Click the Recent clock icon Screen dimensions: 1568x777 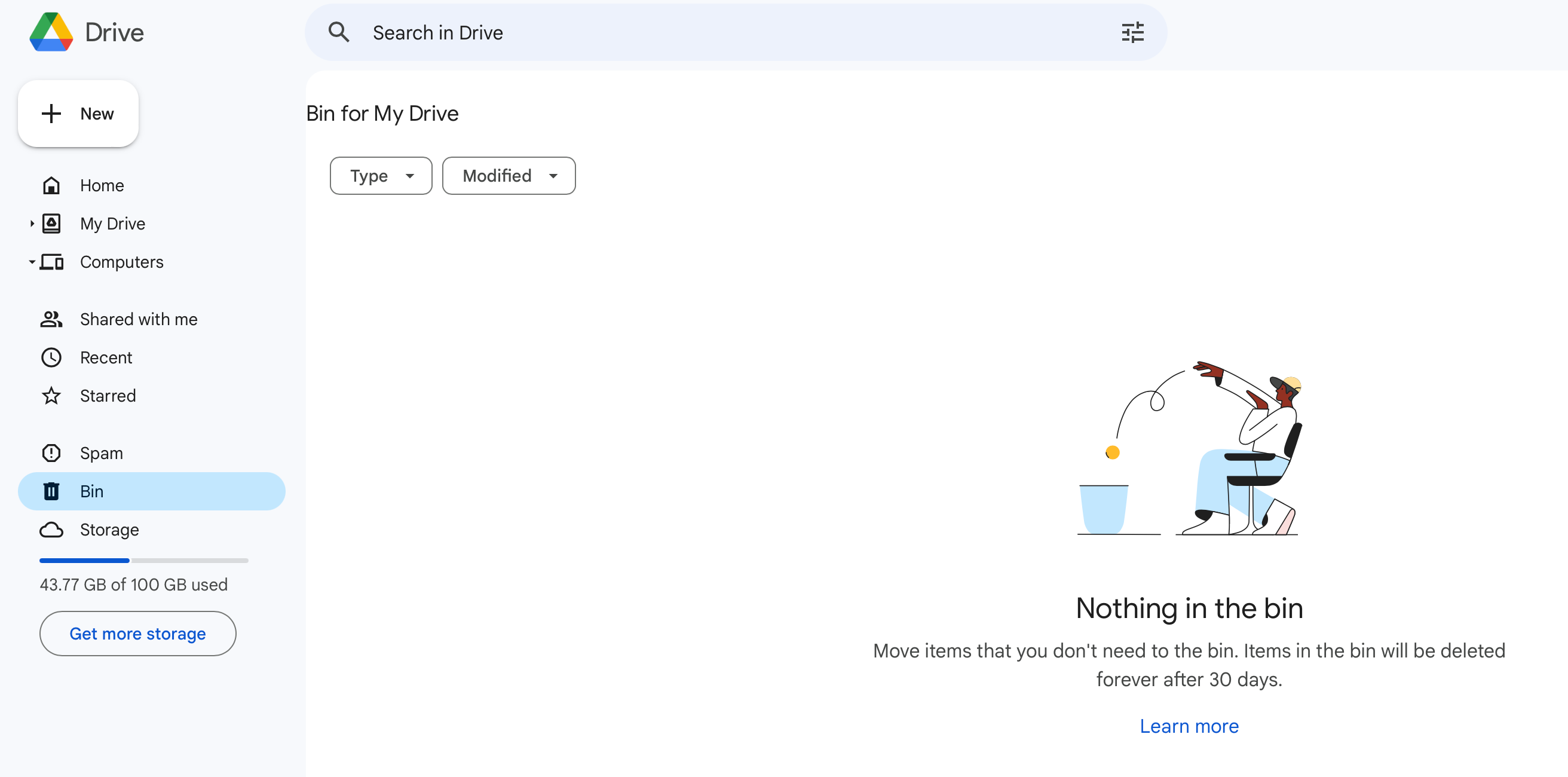click(x=51, y=357)
